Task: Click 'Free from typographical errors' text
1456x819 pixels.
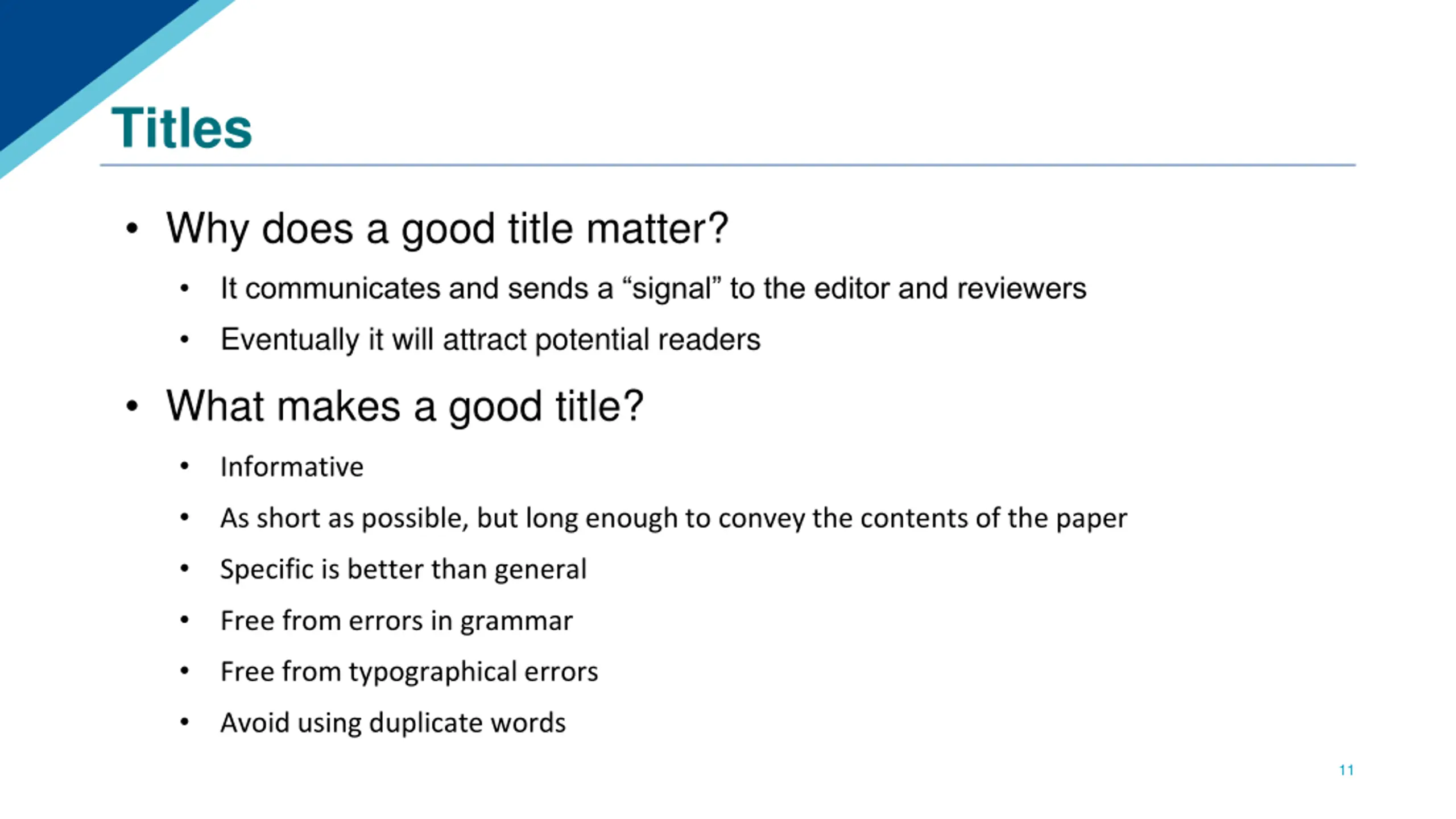Action: [409, 672]
